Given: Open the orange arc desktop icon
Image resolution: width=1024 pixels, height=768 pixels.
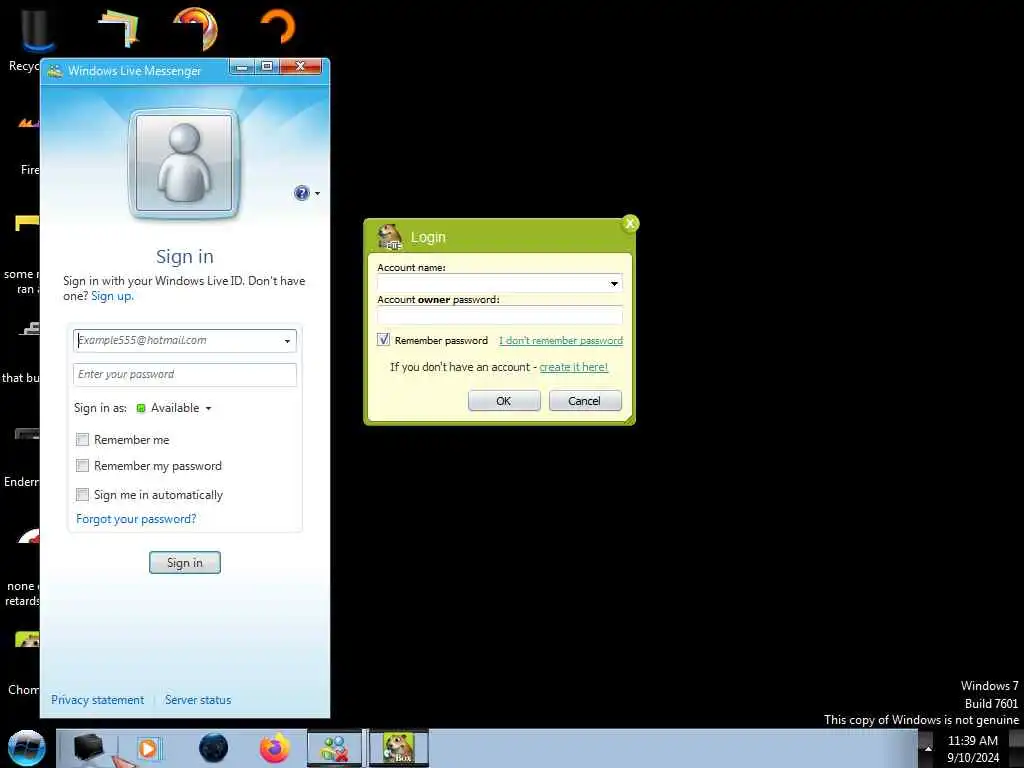Looking at the screenshot, I should pyautogui.click(x=278, y=27).
